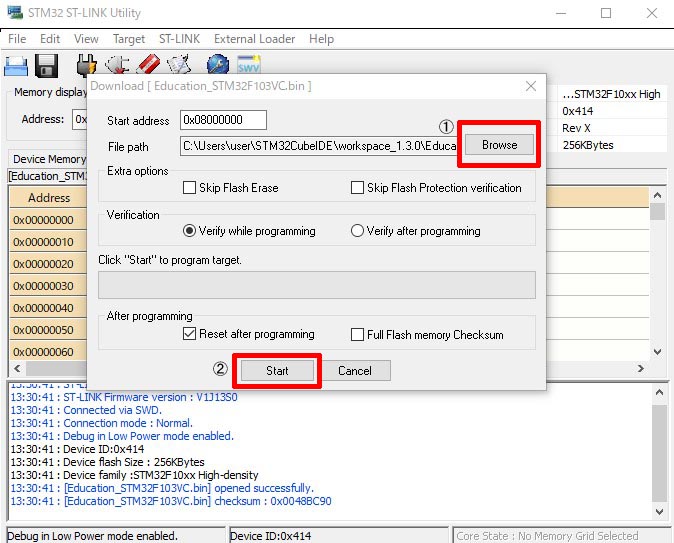This screenshot has width=674, height=543.
Task: Click the log panel scroll up arrow
Action: point(659,392)
